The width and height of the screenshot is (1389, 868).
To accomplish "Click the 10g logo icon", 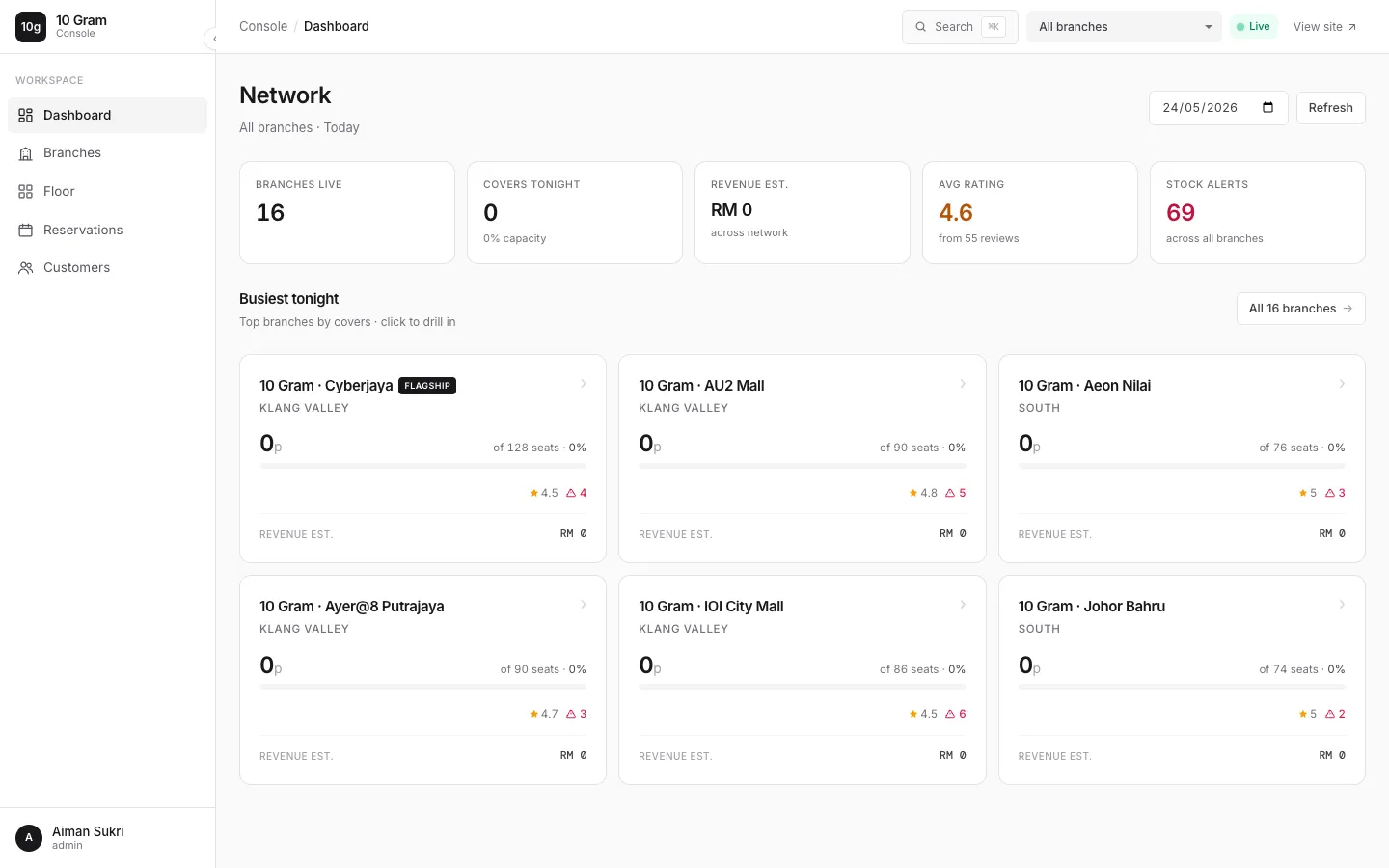I will [x=31, y=27].
